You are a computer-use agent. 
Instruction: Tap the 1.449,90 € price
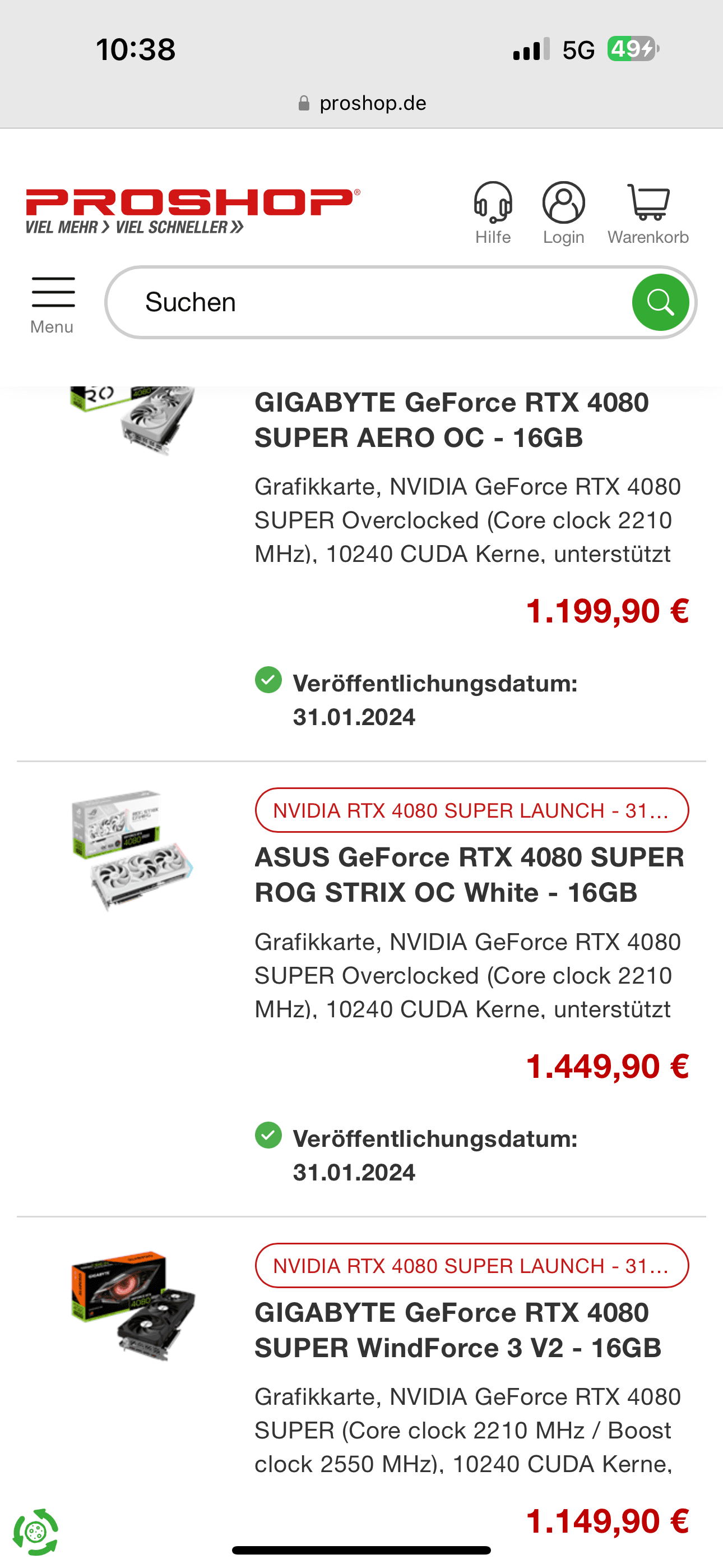click(x=607, y=1067)
